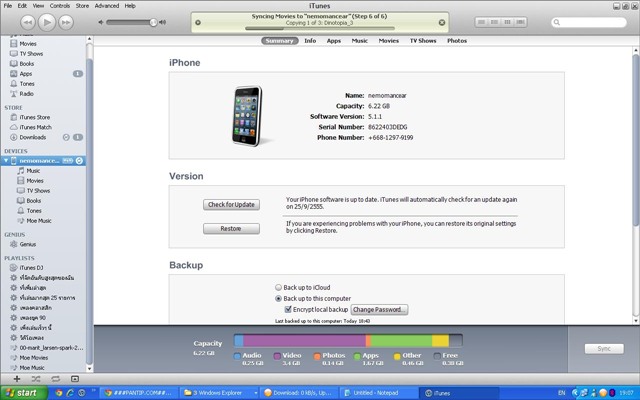
Task: Select the Summary tab
Action: coord(280,41)
